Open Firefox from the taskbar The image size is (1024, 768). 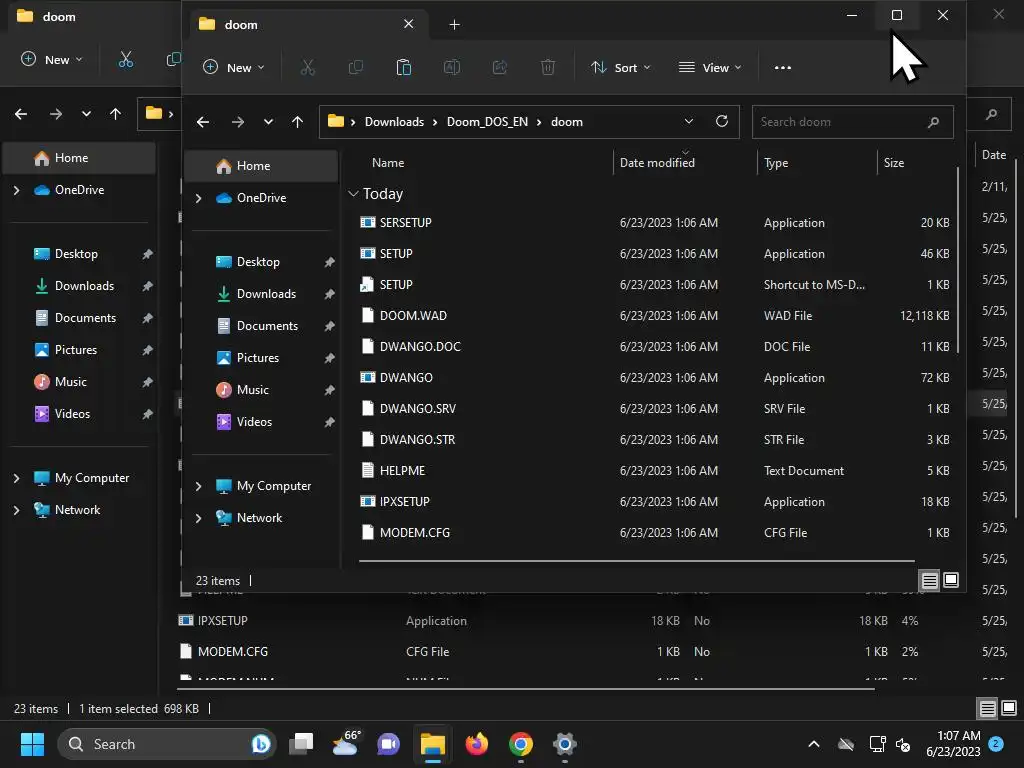[477, 744]
